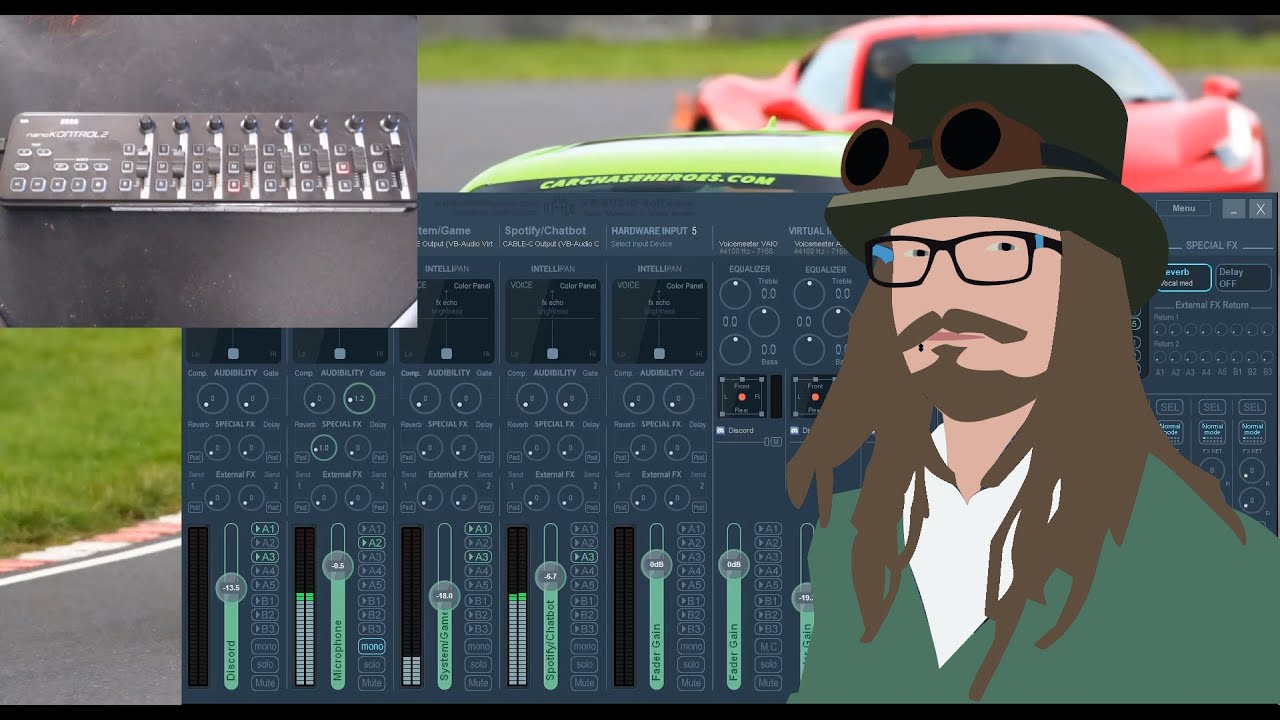Mute the Spotify/Chatbot strip
The width and height of the screenshot is (1280, 720).
coord(584,683)
